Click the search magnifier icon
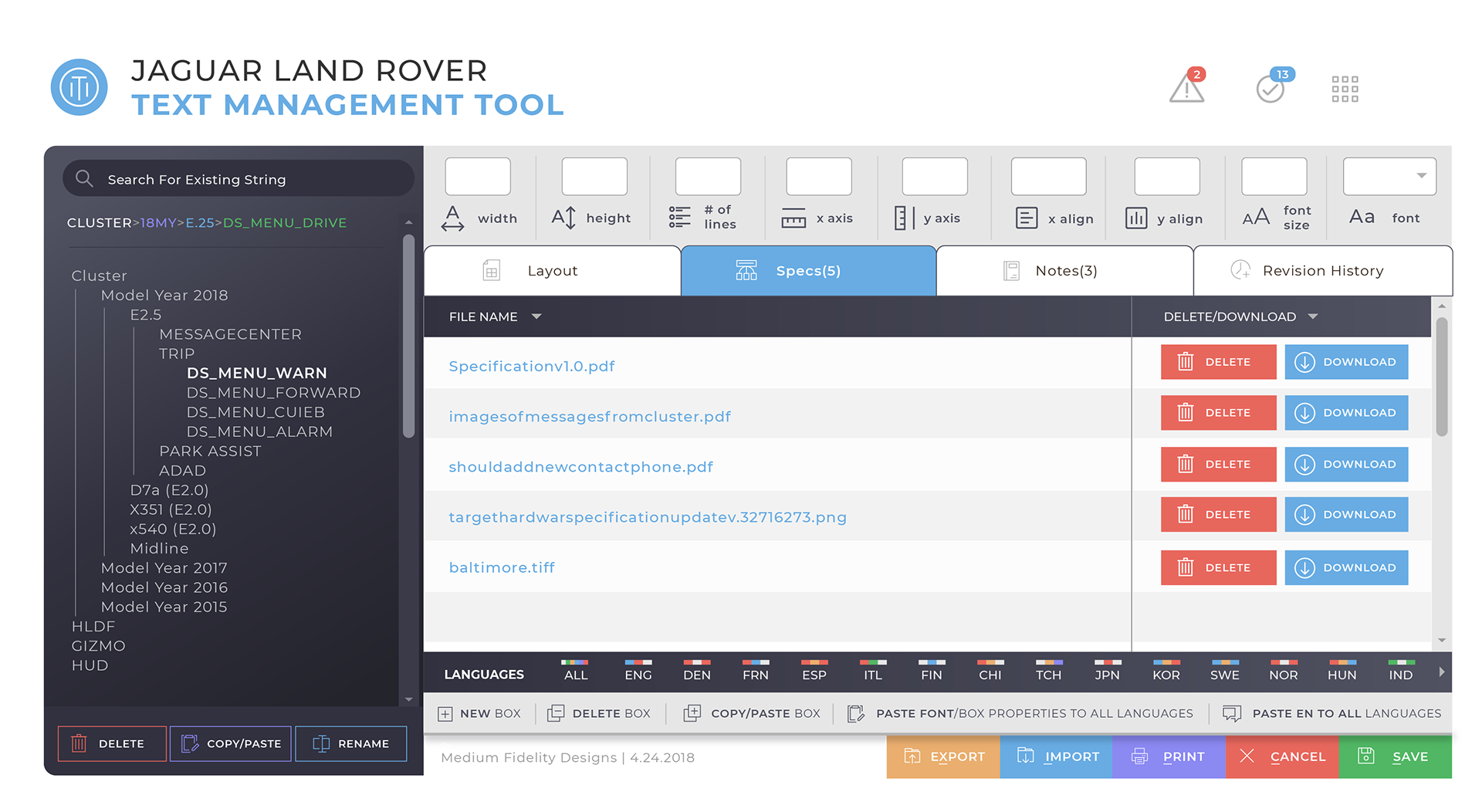The image size is (1482, 812). click(84, 179)
